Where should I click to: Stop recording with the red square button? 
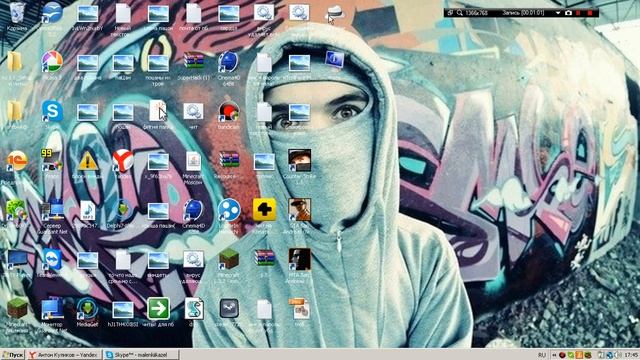click(x=590, y=13)
